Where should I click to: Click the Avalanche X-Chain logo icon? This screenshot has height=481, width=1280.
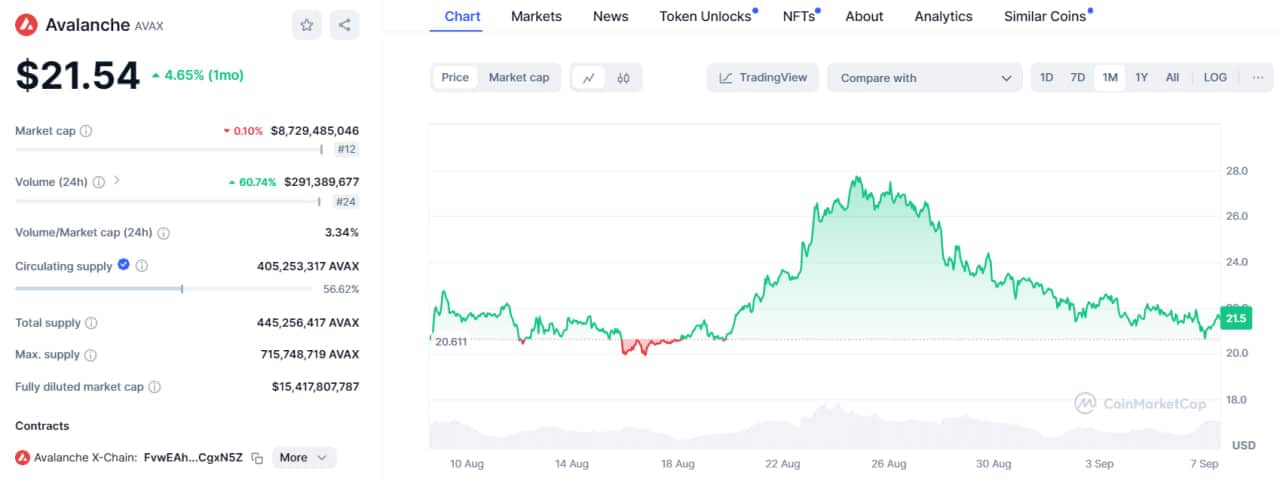(x=22, y=458)
